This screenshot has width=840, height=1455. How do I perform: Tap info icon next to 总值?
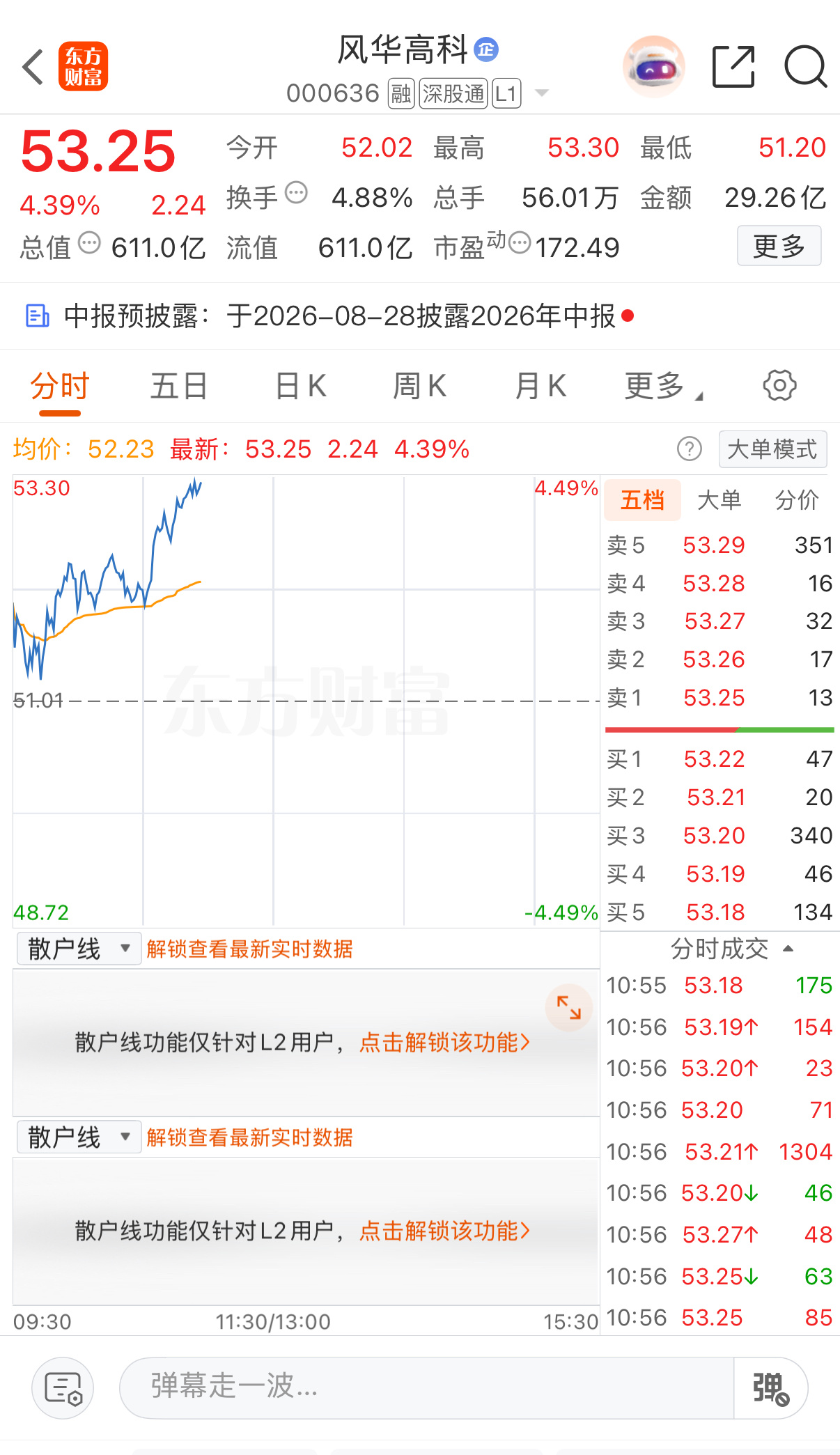pyautogui.click(x=89, y=243)
